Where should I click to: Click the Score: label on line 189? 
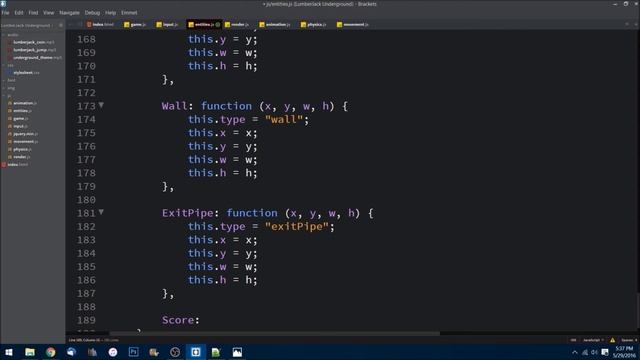(180, 320)
